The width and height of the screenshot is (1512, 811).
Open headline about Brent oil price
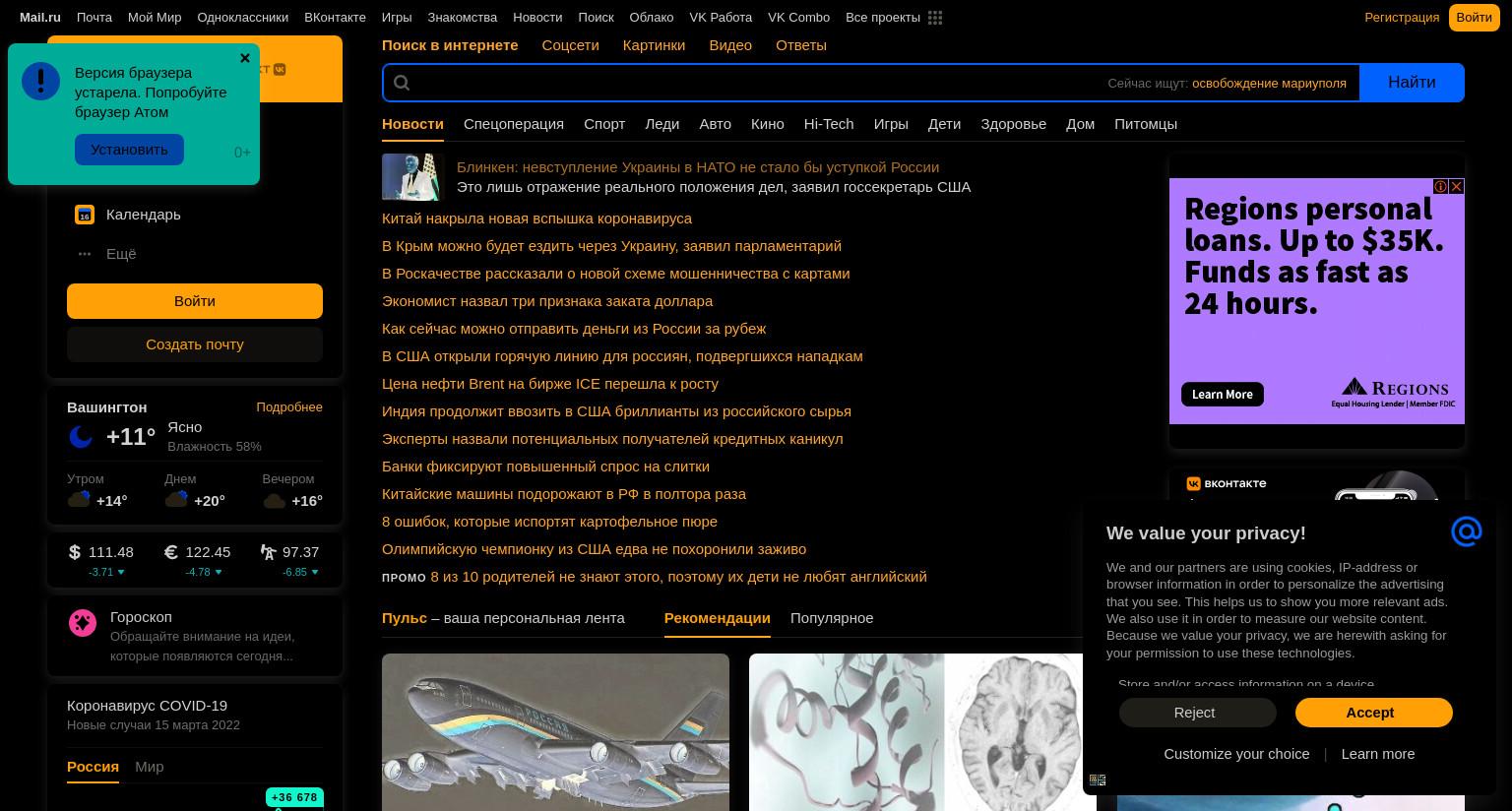click(550, 384)
